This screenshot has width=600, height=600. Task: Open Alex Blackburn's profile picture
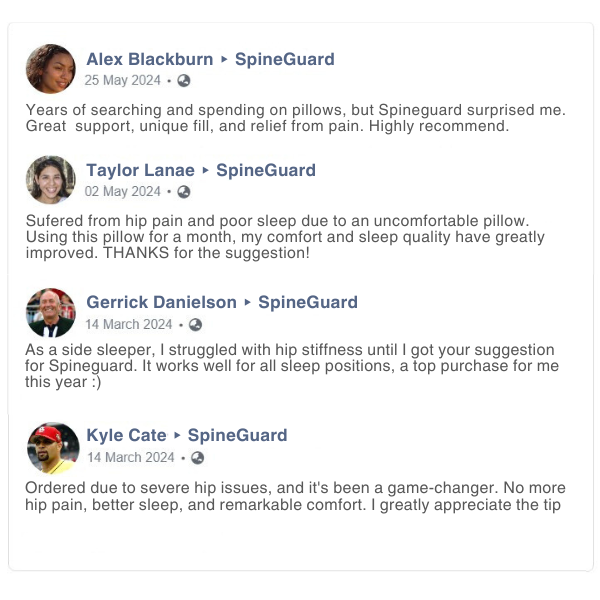[51, 69]
